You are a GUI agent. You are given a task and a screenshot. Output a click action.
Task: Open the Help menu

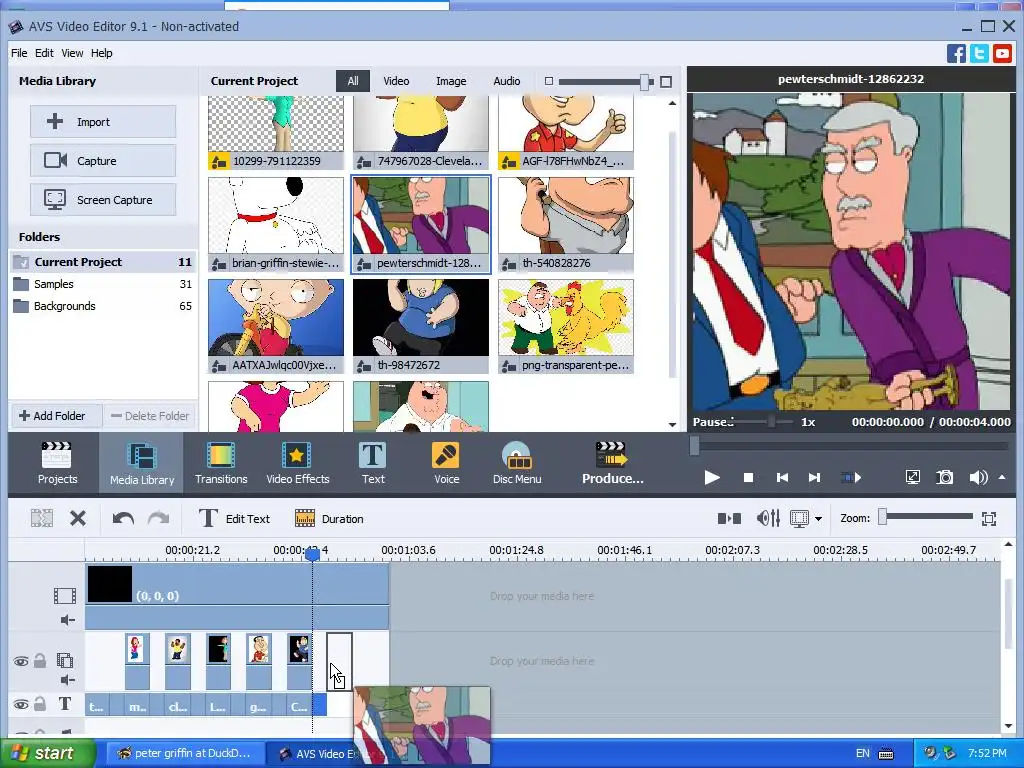101,53
